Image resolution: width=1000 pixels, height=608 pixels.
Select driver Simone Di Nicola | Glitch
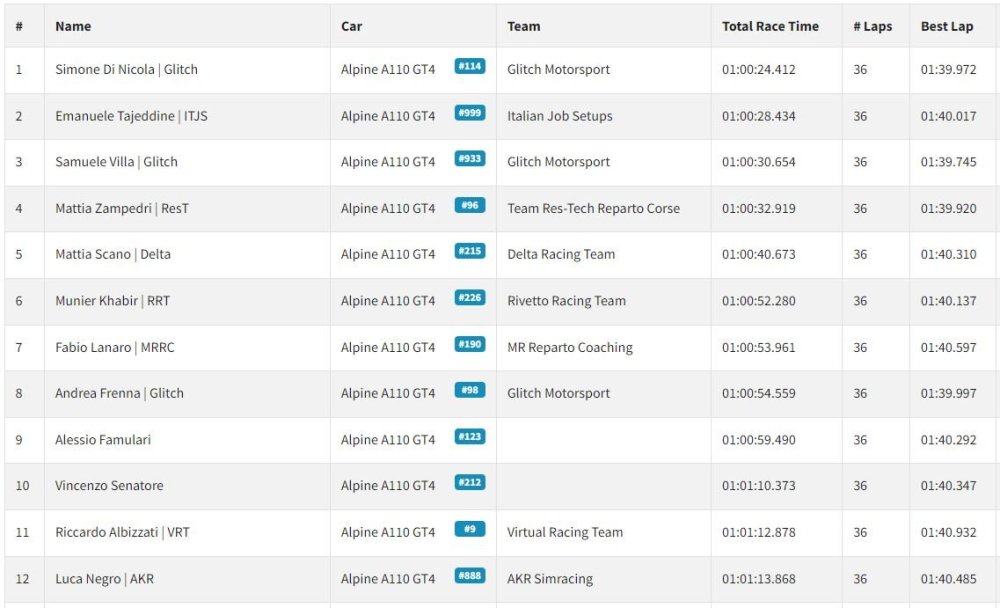click(126, 70)
